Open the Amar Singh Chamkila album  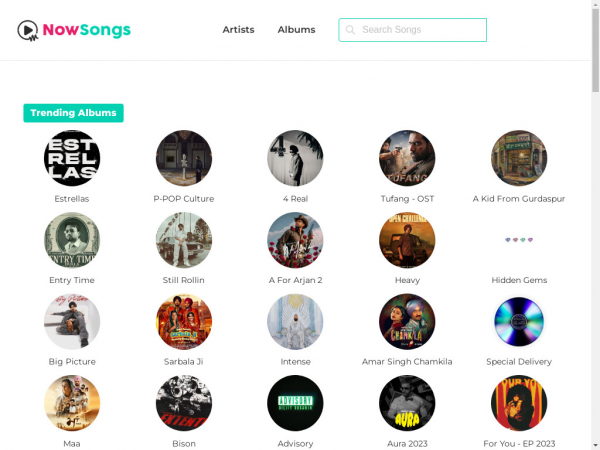point(407,322)
